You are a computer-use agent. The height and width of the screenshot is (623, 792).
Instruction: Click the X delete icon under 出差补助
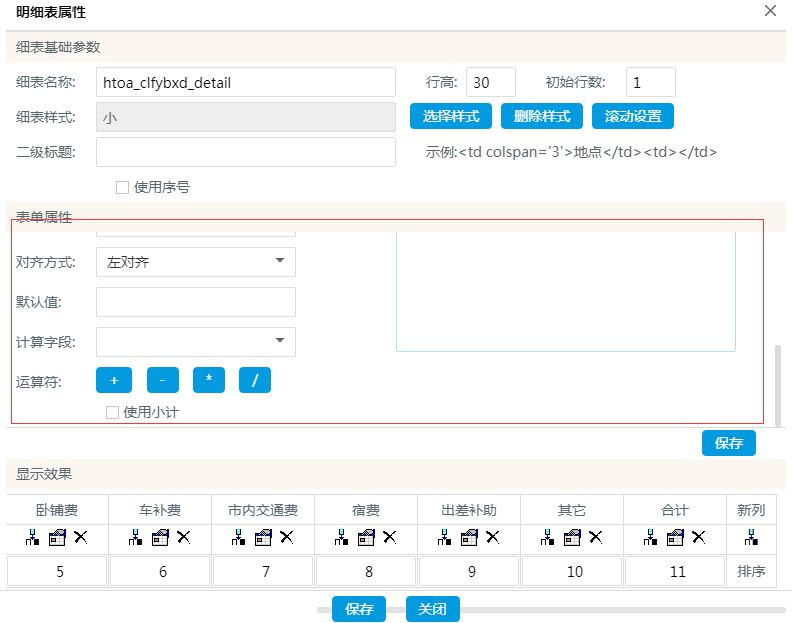pos(493,537)
